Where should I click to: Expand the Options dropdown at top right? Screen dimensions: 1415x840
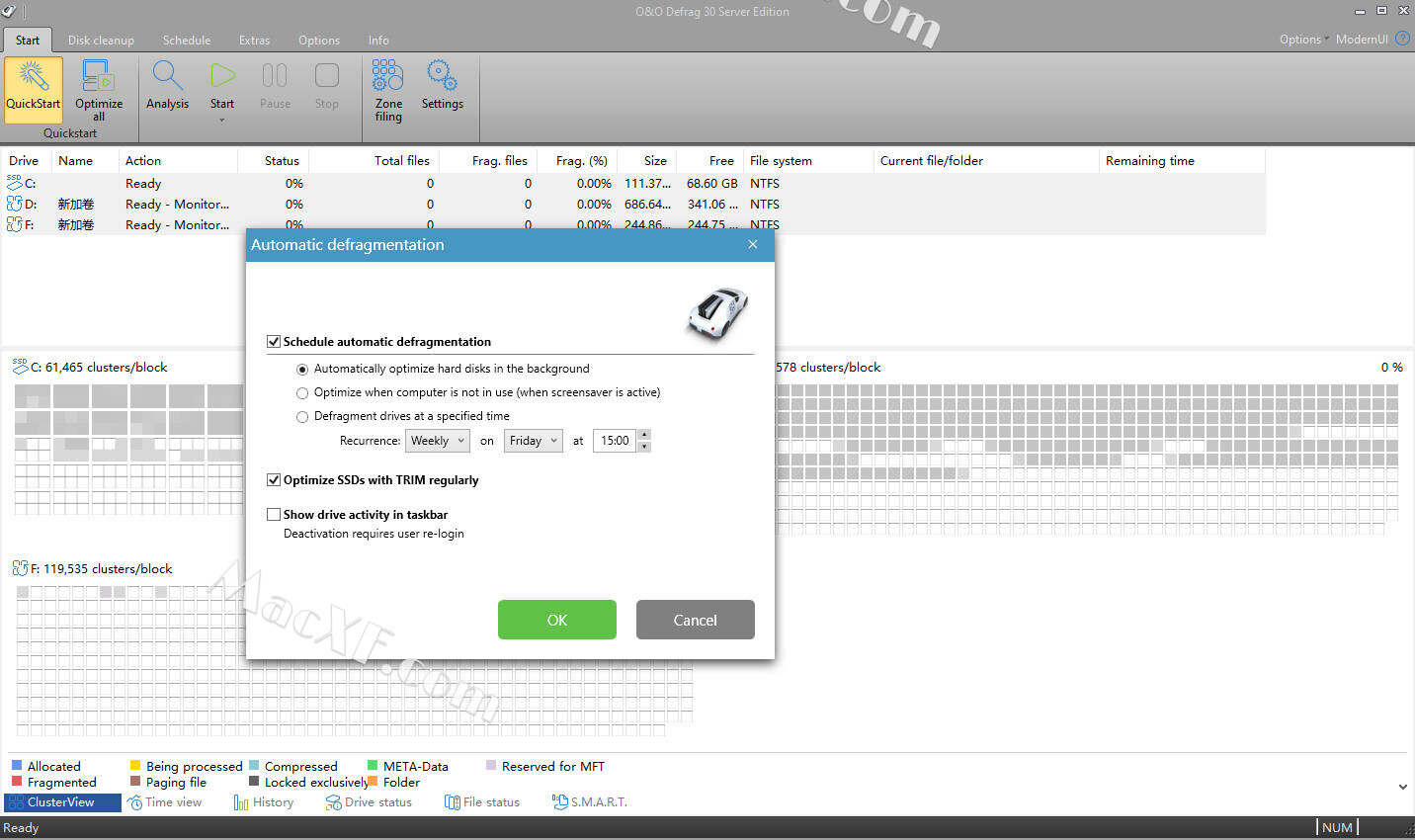pos(1302,40)
